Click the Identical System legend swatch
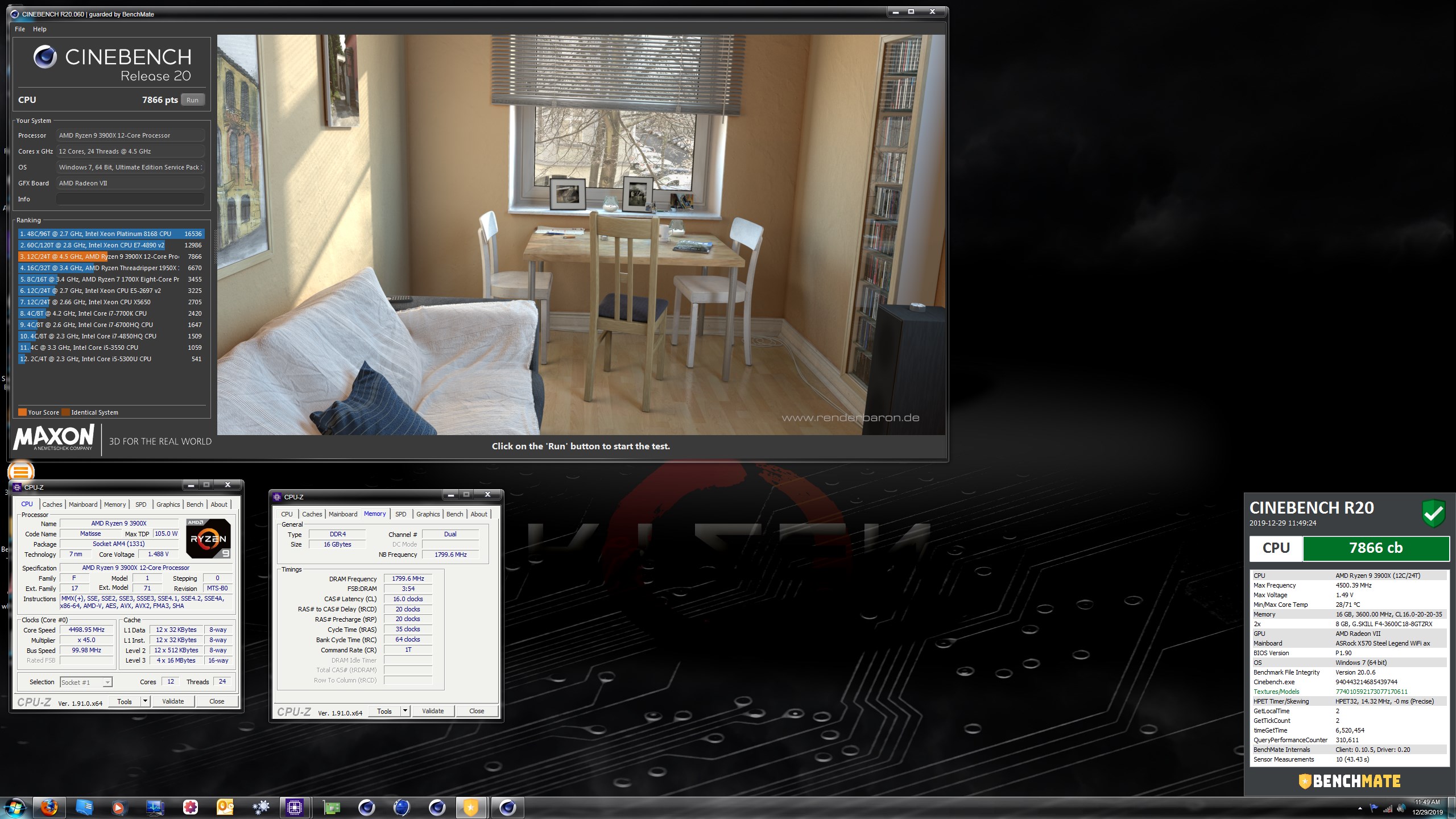The height and width of the screenshot is (819, 1456). pos(65,412)
